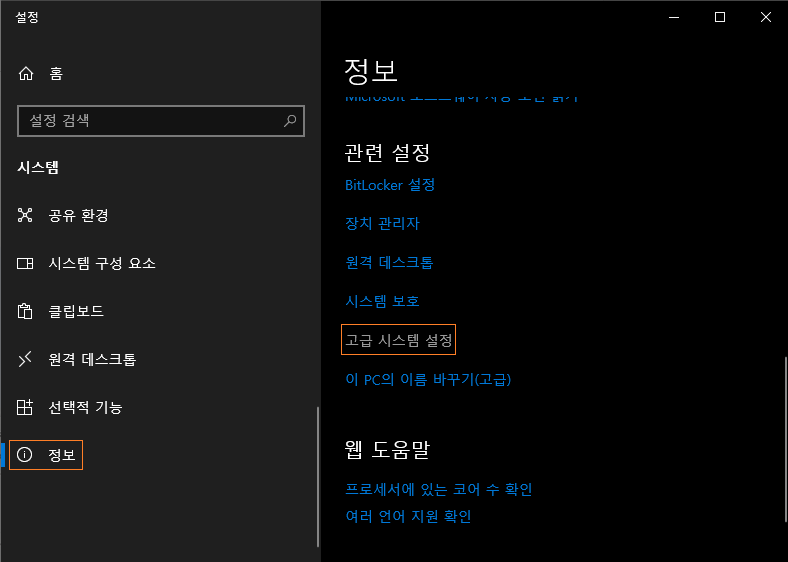Screen dimensions: 788x562
Task: Open 프로세서에 있는 코어 수 확인 link
Action: pyautogui.click(x=439, y=489)
